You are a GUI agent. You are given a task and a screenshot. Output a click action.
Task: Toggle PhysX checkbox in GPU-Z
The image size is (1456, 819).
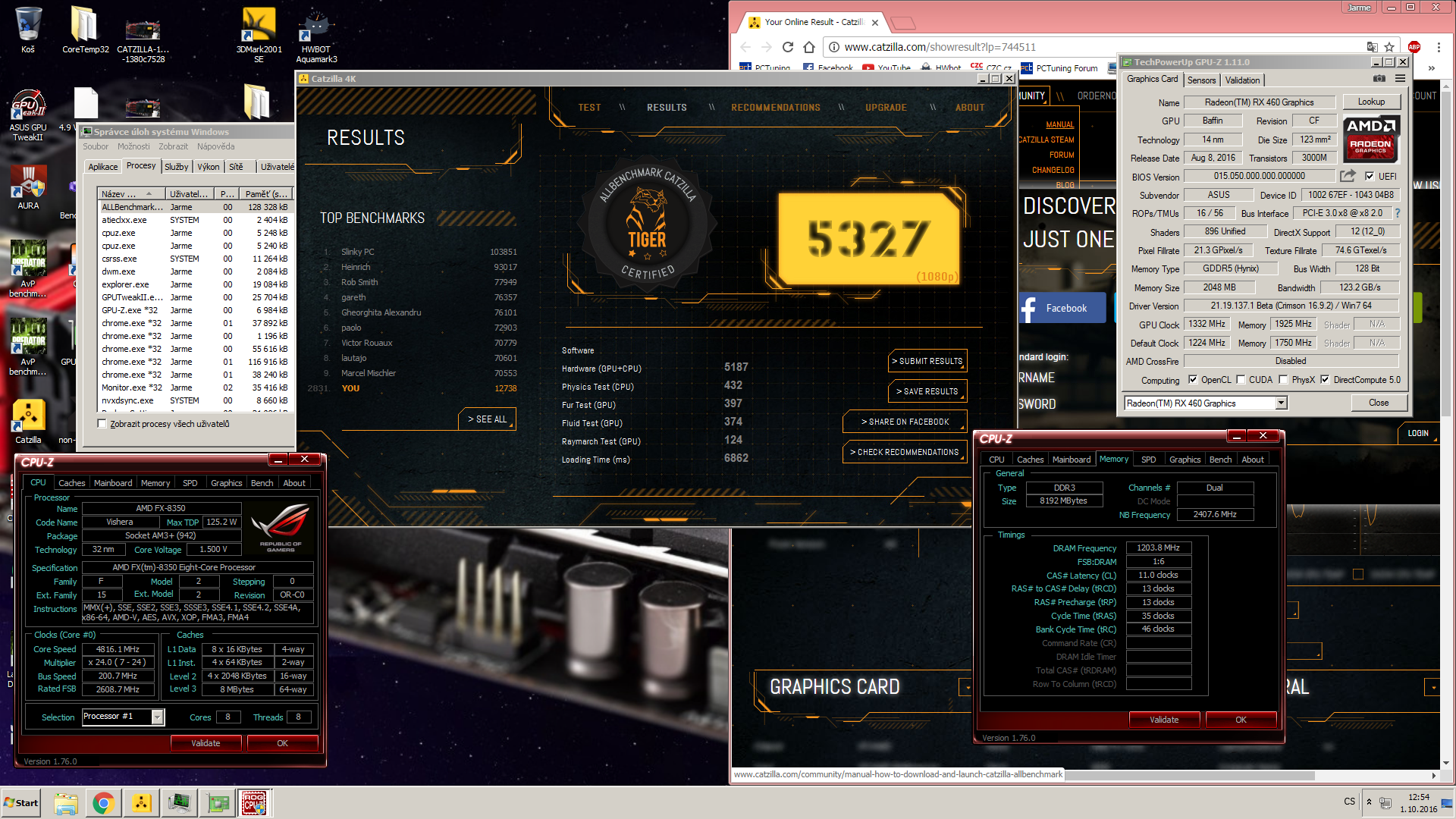coord(1283,380)
